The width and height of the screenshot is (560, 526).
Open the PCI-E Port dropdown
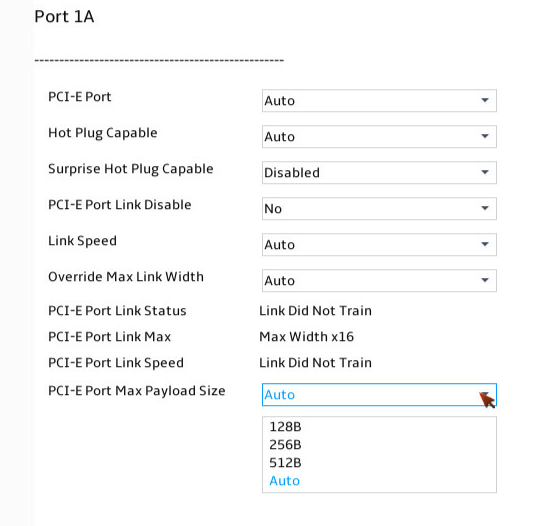pos(379,101)
